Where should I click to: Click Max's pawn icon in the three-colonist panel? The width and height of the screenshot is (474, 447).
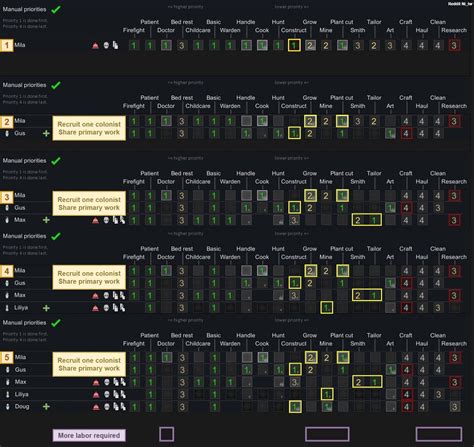(x=7, y=220)
